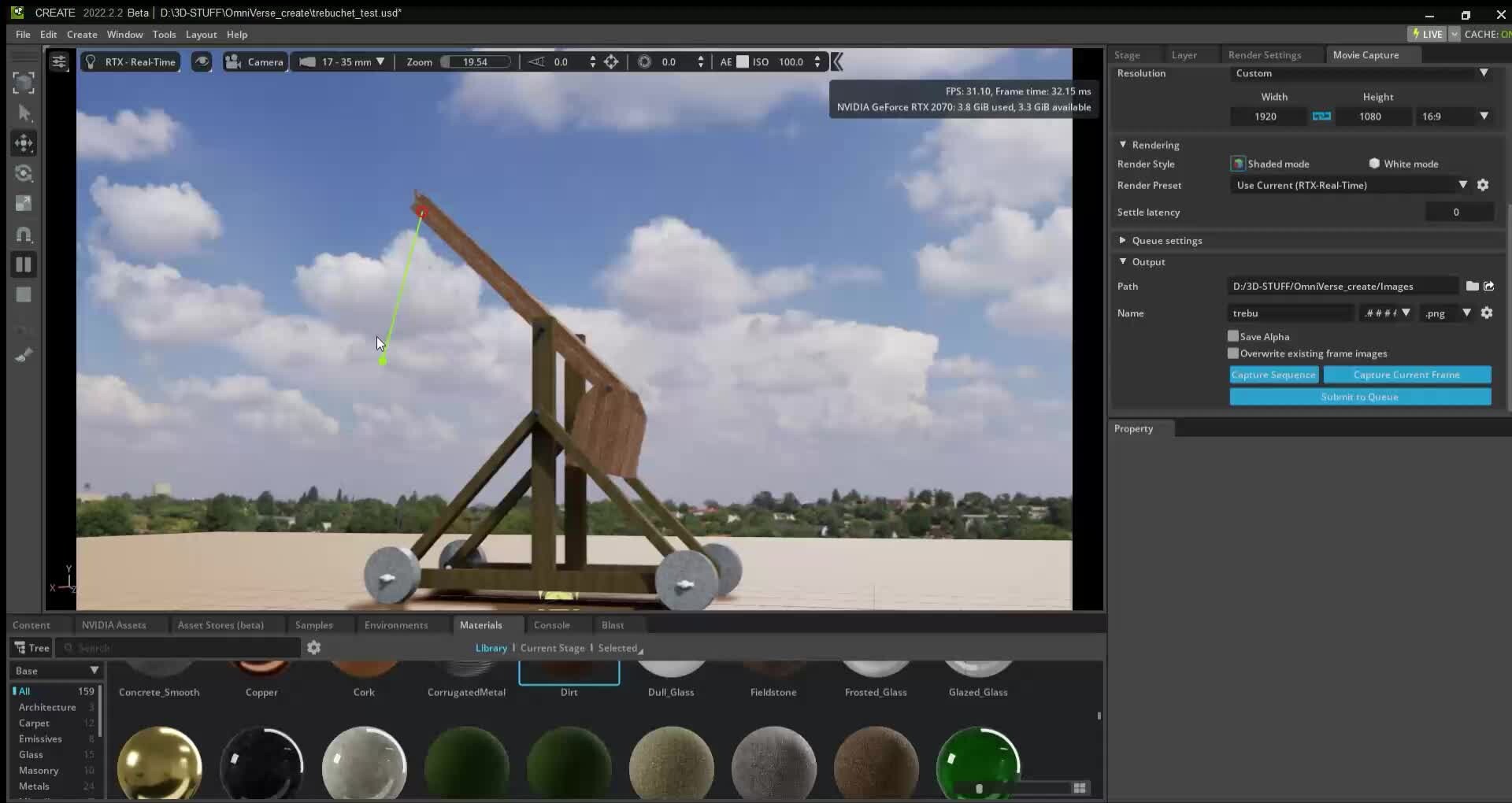Click the Submit to Queue button
The image size is (1512, 803).
pyautogui.click(x=1360, y=397)
